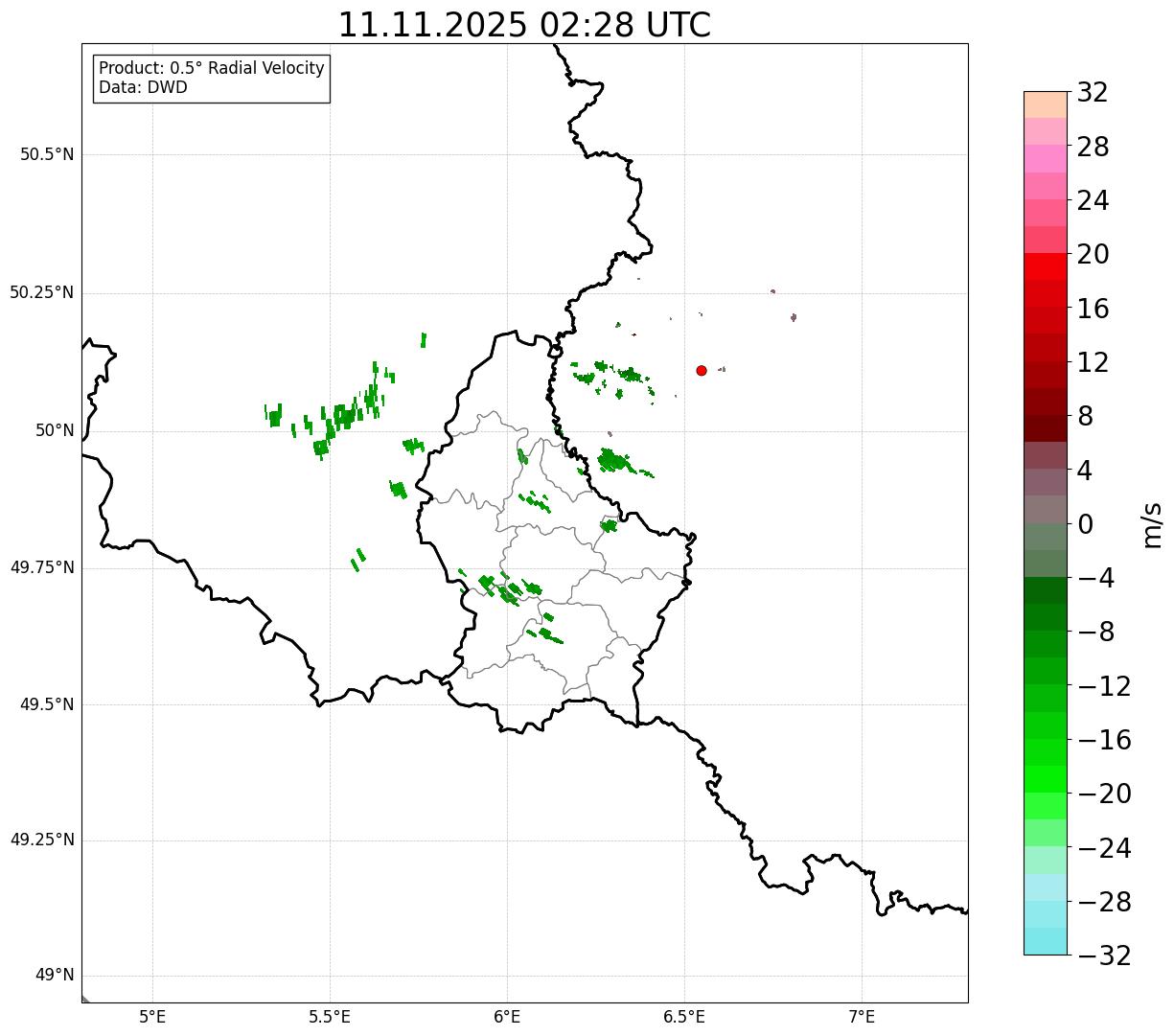
Task: Pick the cyan swatch at bottom of colorbar
Action: point(1046,941)
